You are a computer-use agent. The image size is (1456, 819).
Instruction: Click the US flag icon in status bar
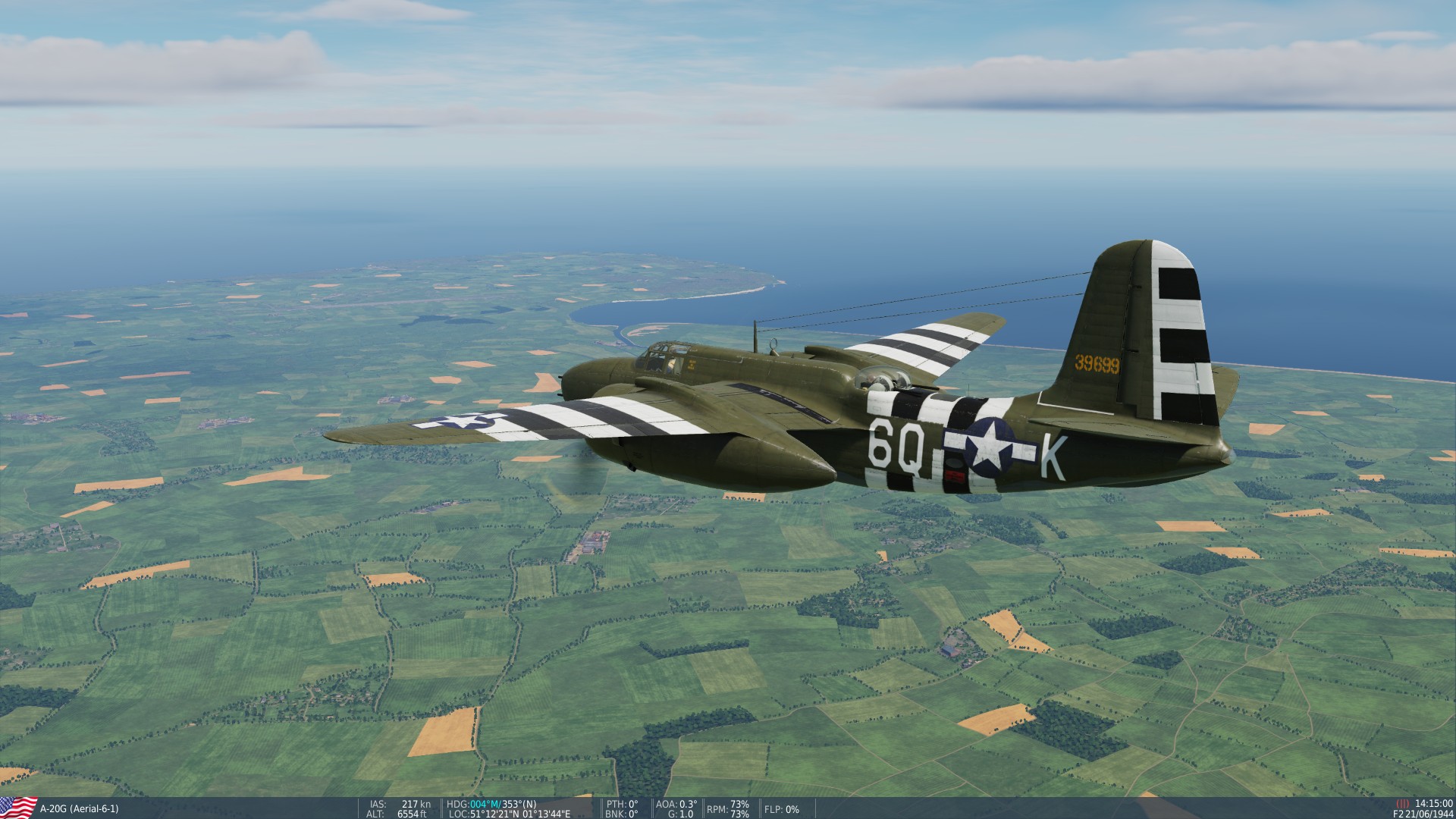point(18,808)
